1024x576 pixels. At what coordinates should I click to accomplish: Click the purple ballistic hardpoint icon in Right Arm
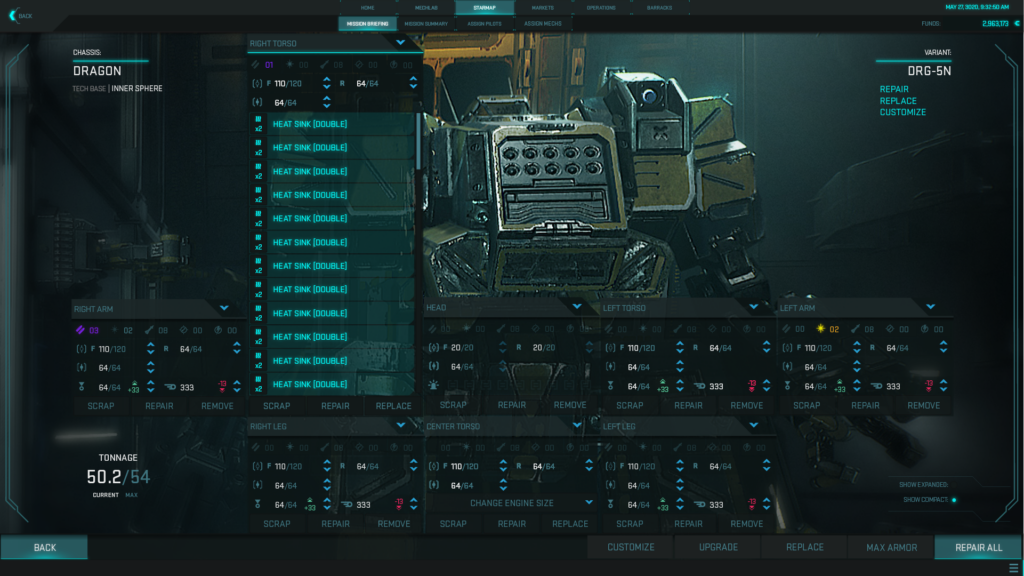80,329
